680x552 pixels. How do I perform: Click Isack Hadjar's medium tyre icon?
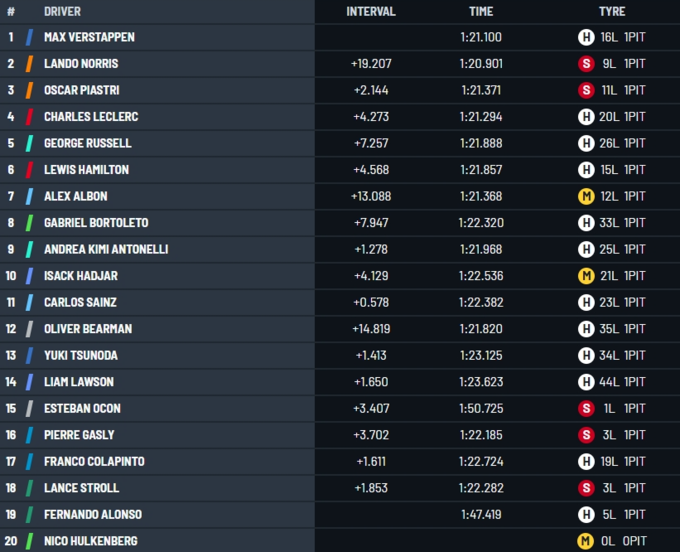586,276
